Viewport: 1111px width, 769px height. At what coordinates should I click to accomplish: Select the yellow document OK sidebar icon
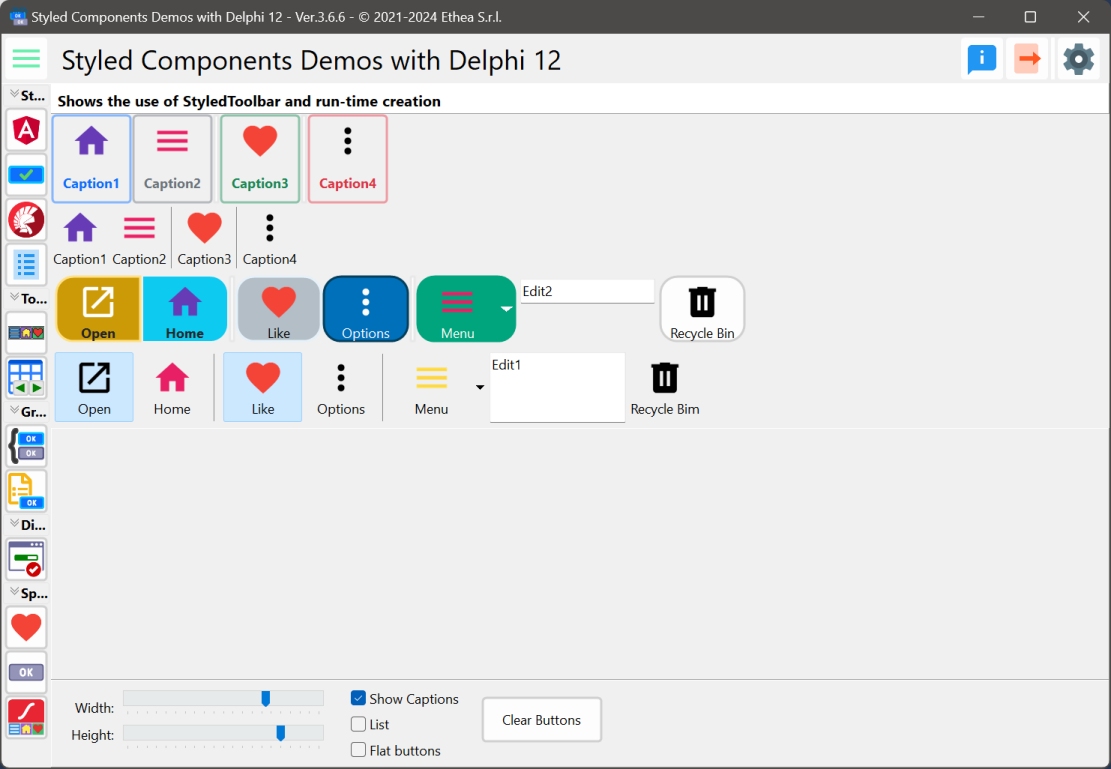point(26,490)
